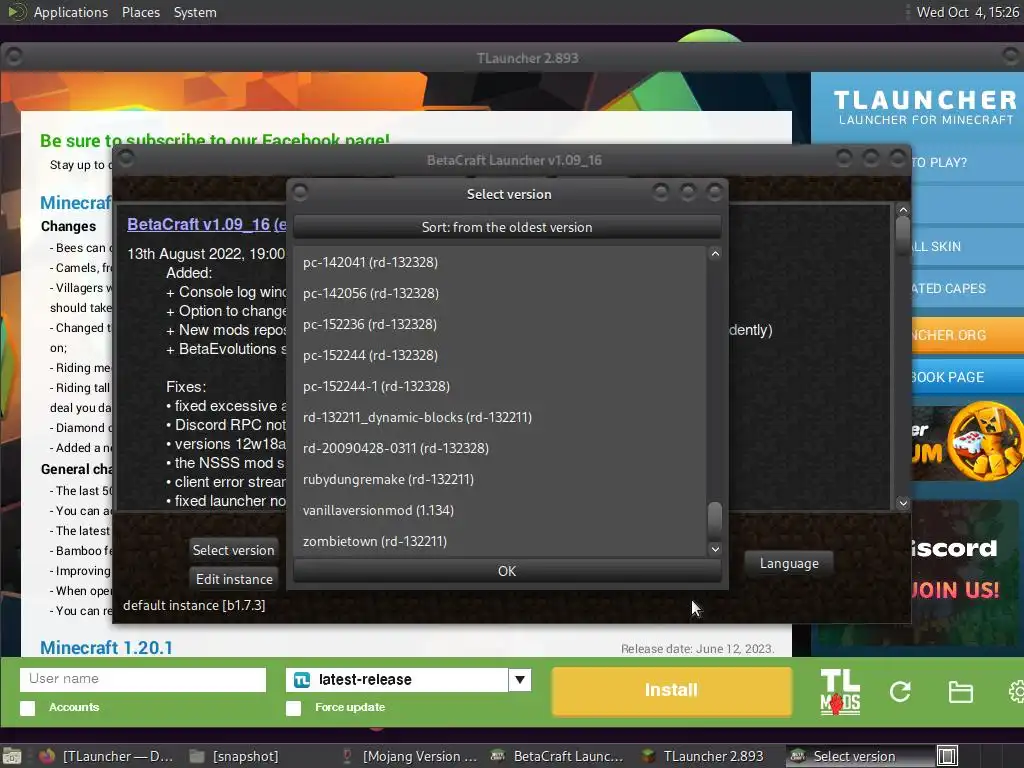Select pc-142041 (rd-132328) version
Screen dimensions: 1024x768
coord(500,262)
